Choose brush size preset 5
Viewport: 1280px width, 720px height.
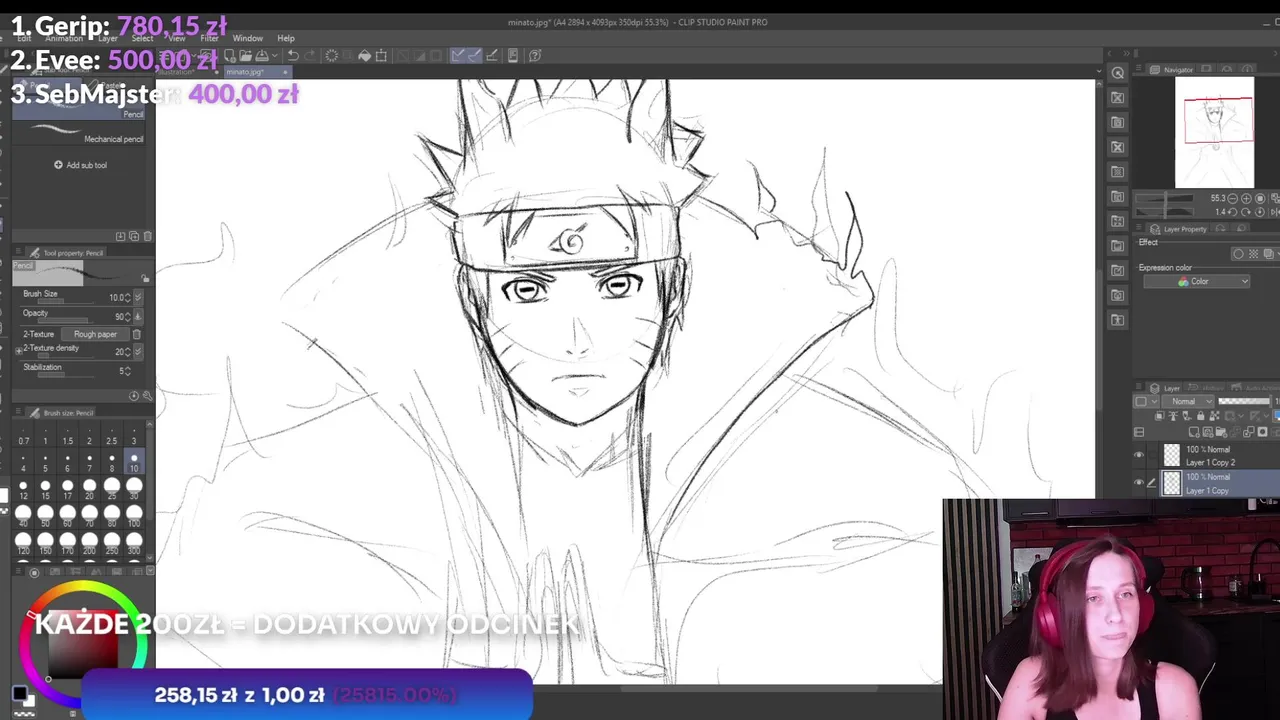tap(45, 462)
